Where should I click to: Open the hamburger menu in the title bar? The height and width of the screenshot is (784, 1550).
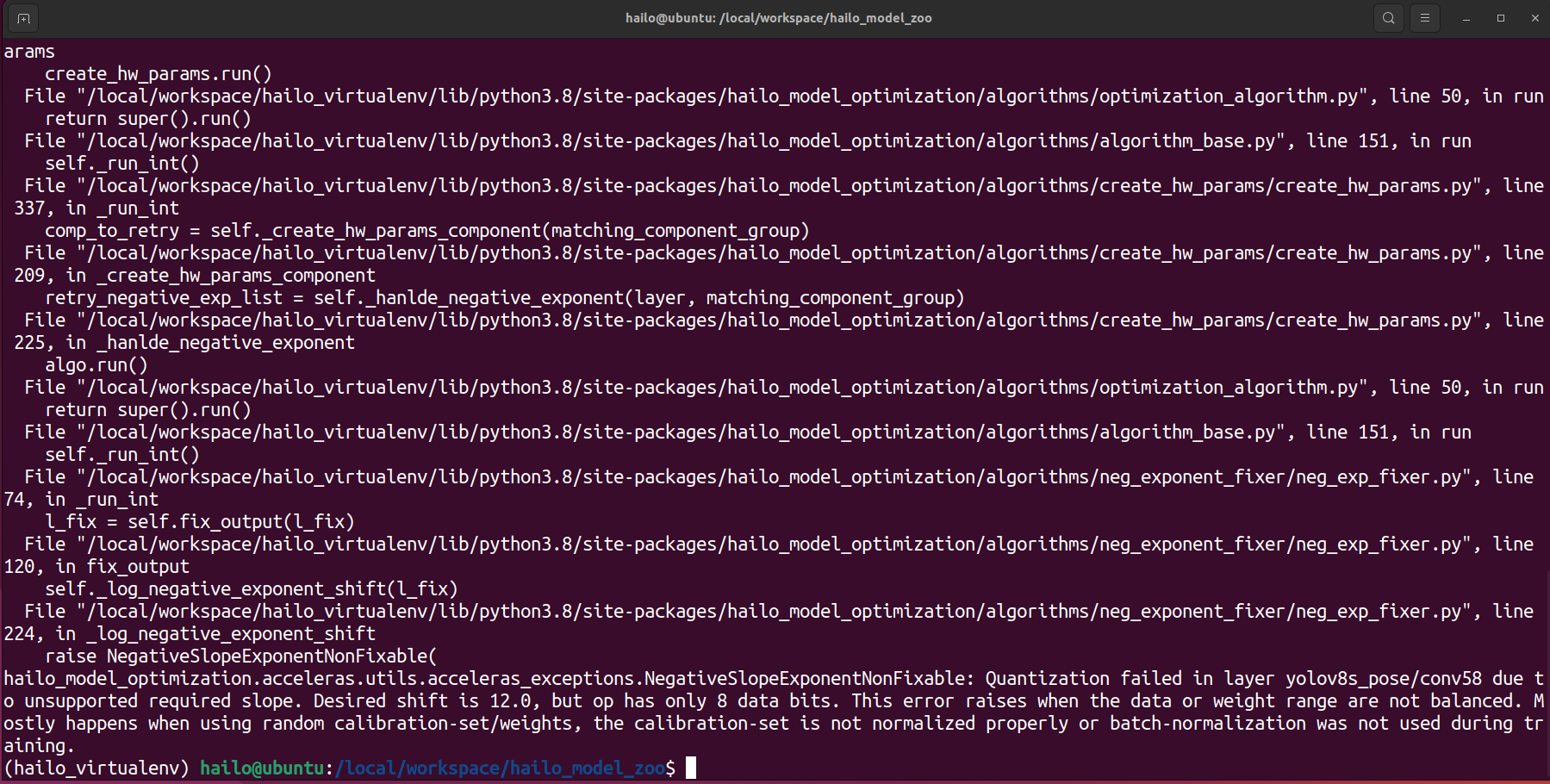1424,18
